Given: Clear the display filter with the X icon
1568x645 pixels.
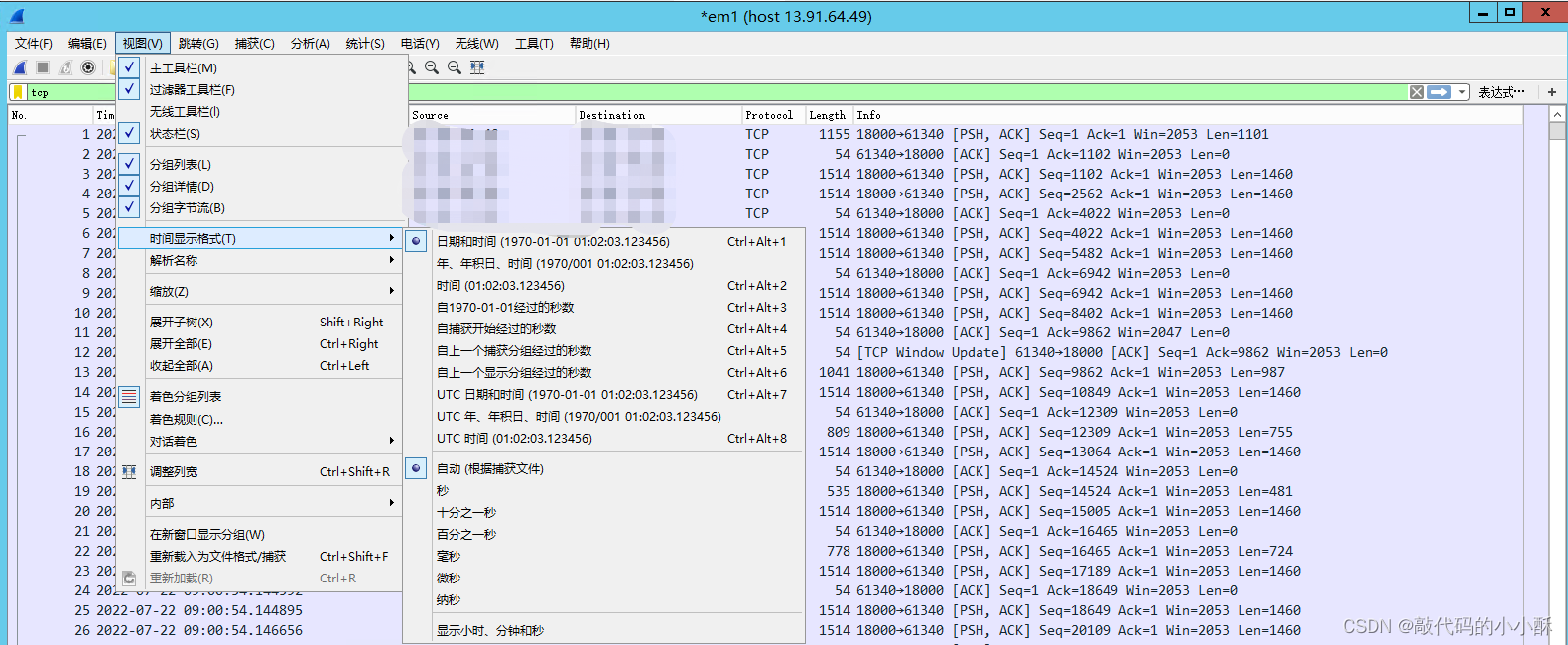Looking at the screenshot, I should click(1417, 92).
